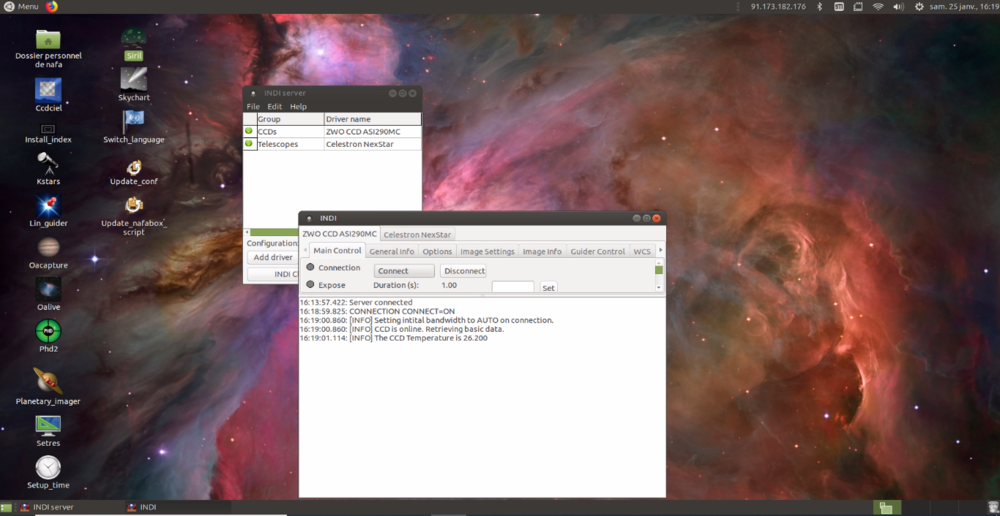The height and width of the screenshot is (516, 1000).
Task: Select the Main Control tab
Action: click(337, 251)
